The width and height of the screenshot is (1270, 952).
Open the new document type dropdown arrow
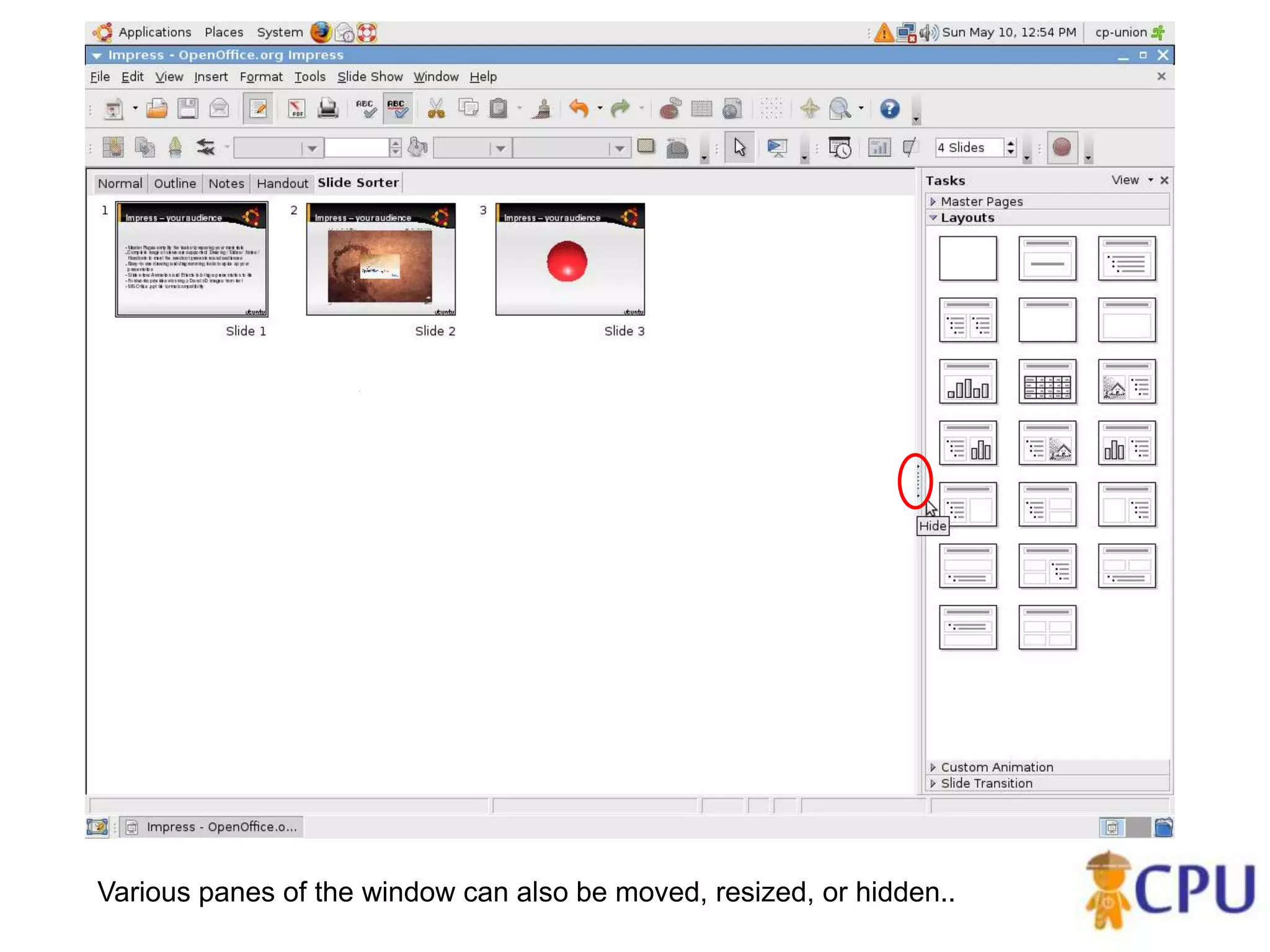(x=135, y=109)
